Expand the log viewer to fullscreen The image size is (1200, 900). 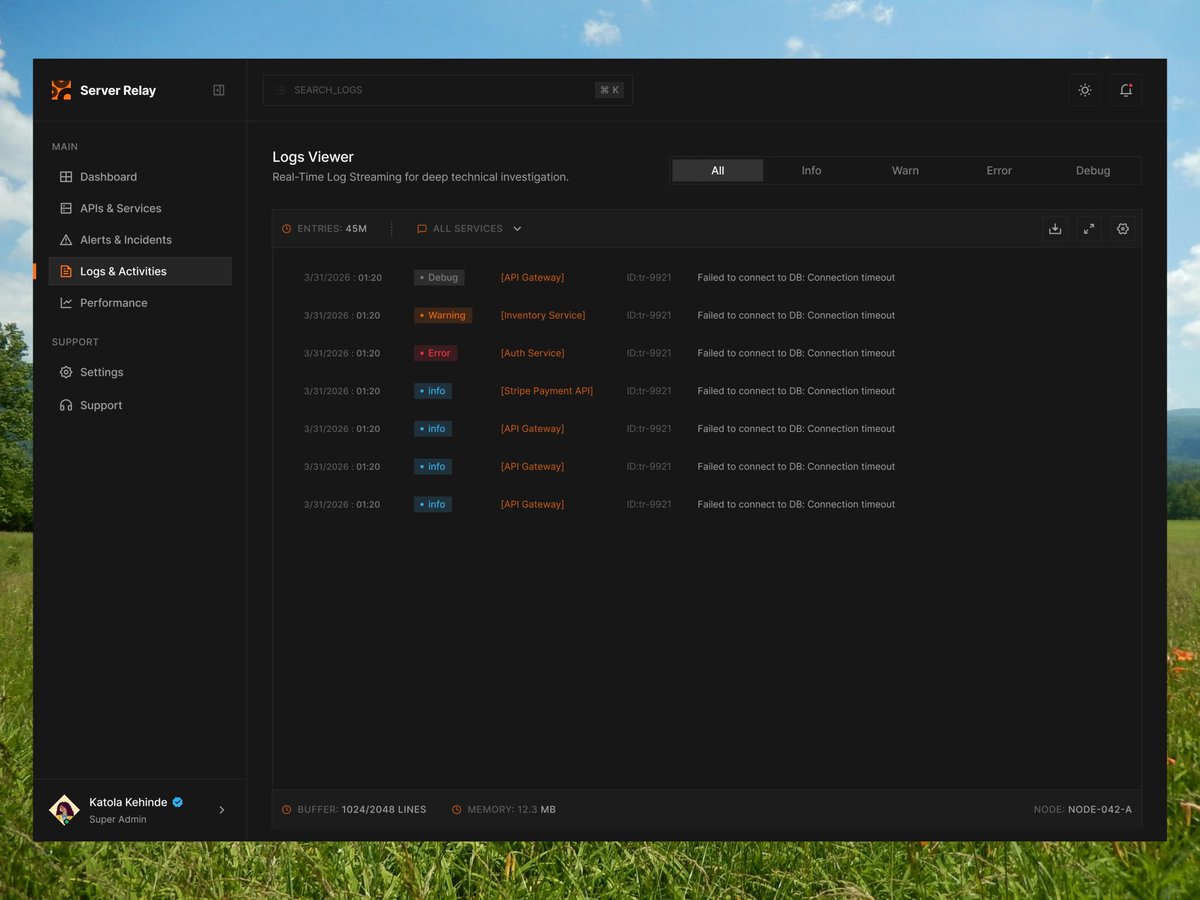click(x=1089, y=229)
